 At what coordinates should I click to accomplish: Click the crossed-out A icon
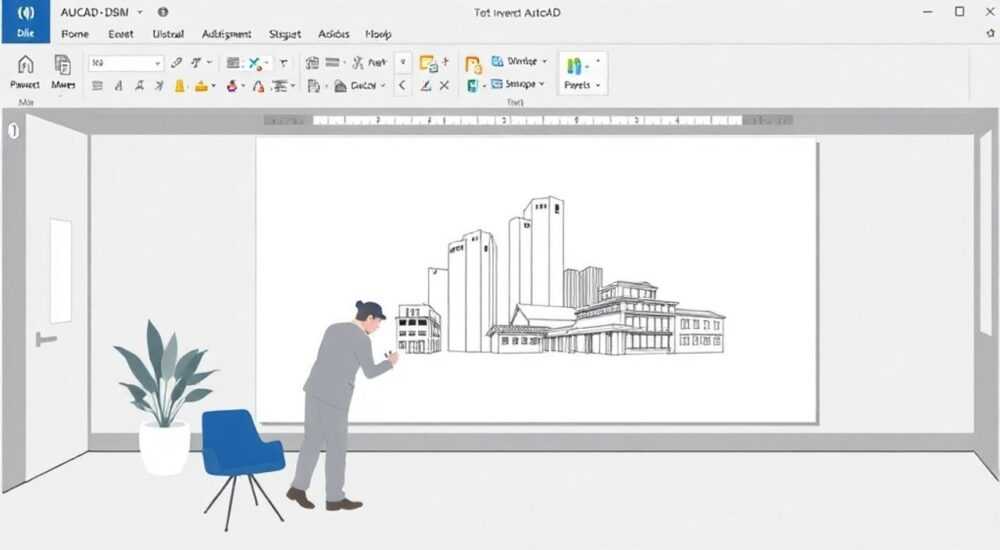[159, 85]
